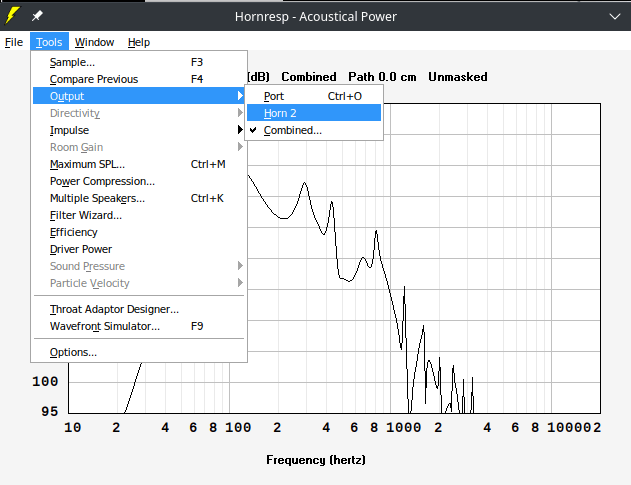Image resolution: width=631 pixels, height=485 pixels.
Task: Launch the Filter Wizard...
Action: click(x=139, y=215)
